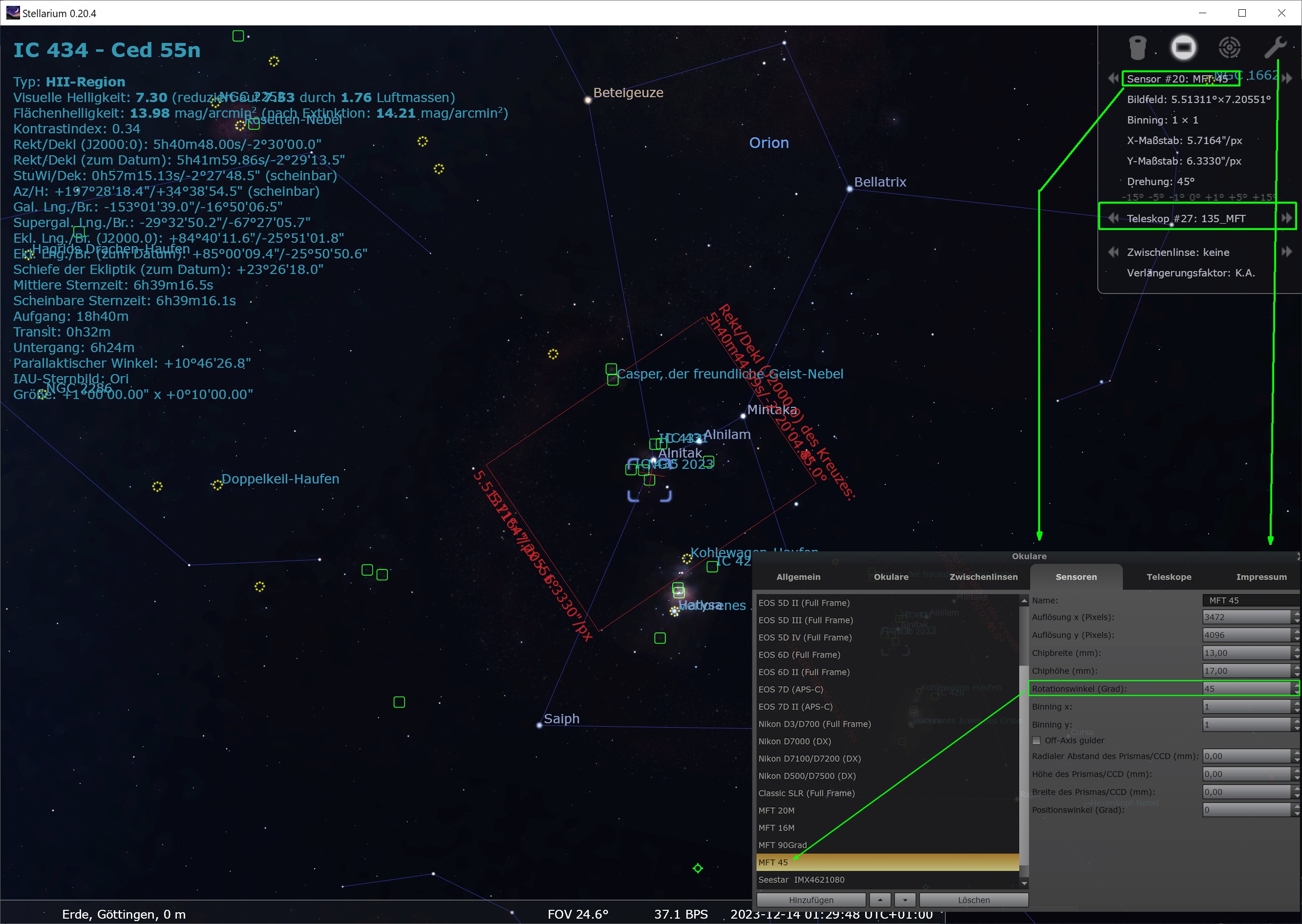Select 'EOS 7D (APS-C)' in sensor list
This screenshot has width=1302, height=924.
click(887, 689)
